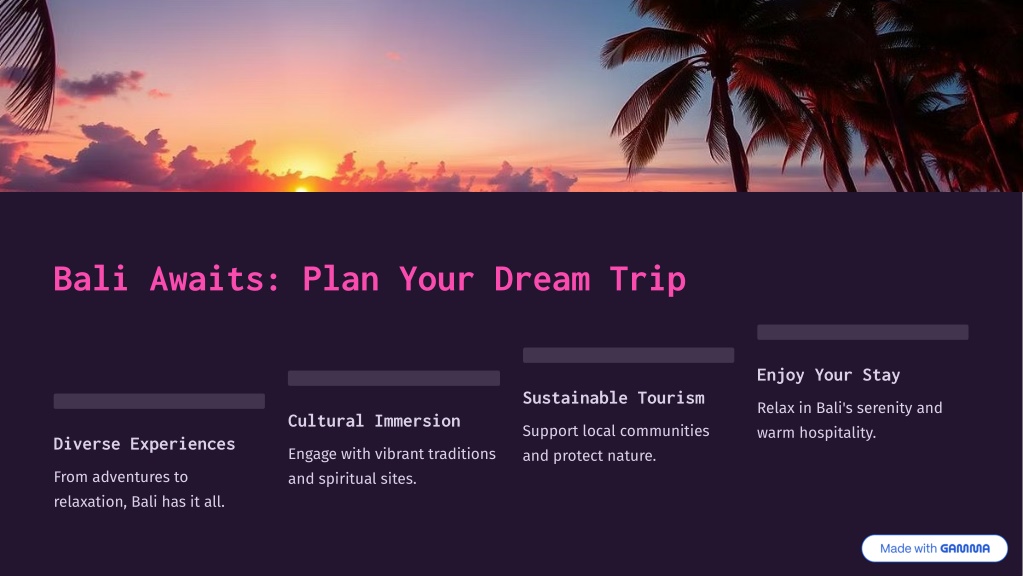Click text 'From adventures to relaxation'

click(139, 489)
